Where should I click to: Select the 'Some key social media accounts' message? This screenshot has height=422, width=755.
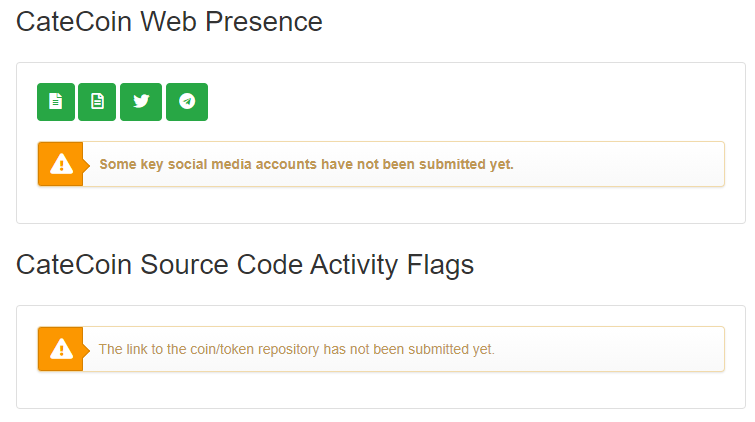[306, 164]
